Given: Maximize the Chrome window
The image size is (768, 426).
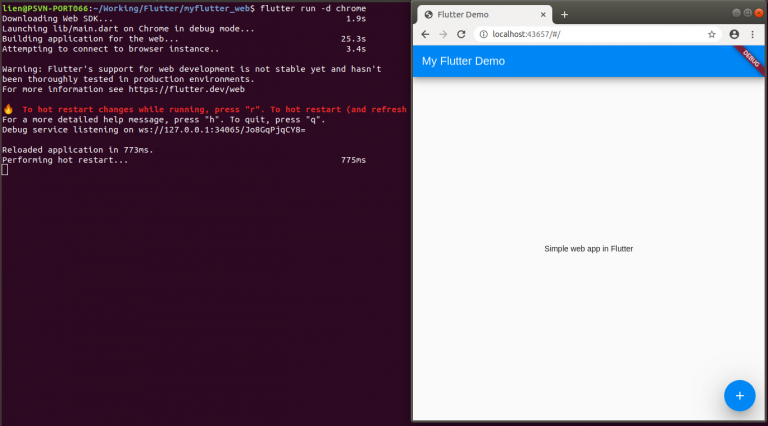Looking at the screenshot, I should (x=747, y=13).
